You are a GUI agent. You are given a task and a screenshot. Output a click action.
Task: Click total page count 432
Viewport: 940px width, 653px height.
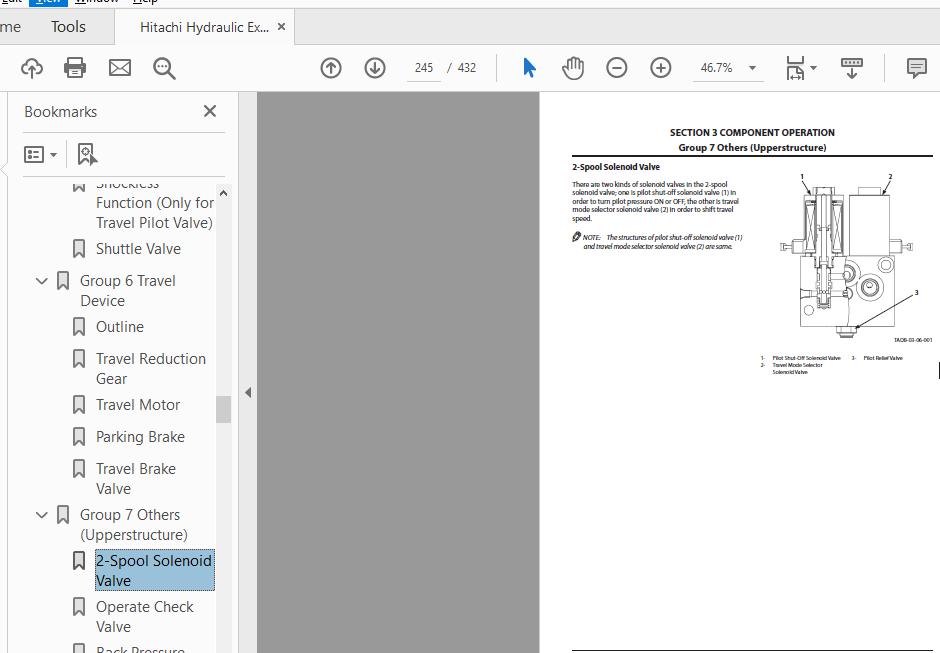click(467, 68)
